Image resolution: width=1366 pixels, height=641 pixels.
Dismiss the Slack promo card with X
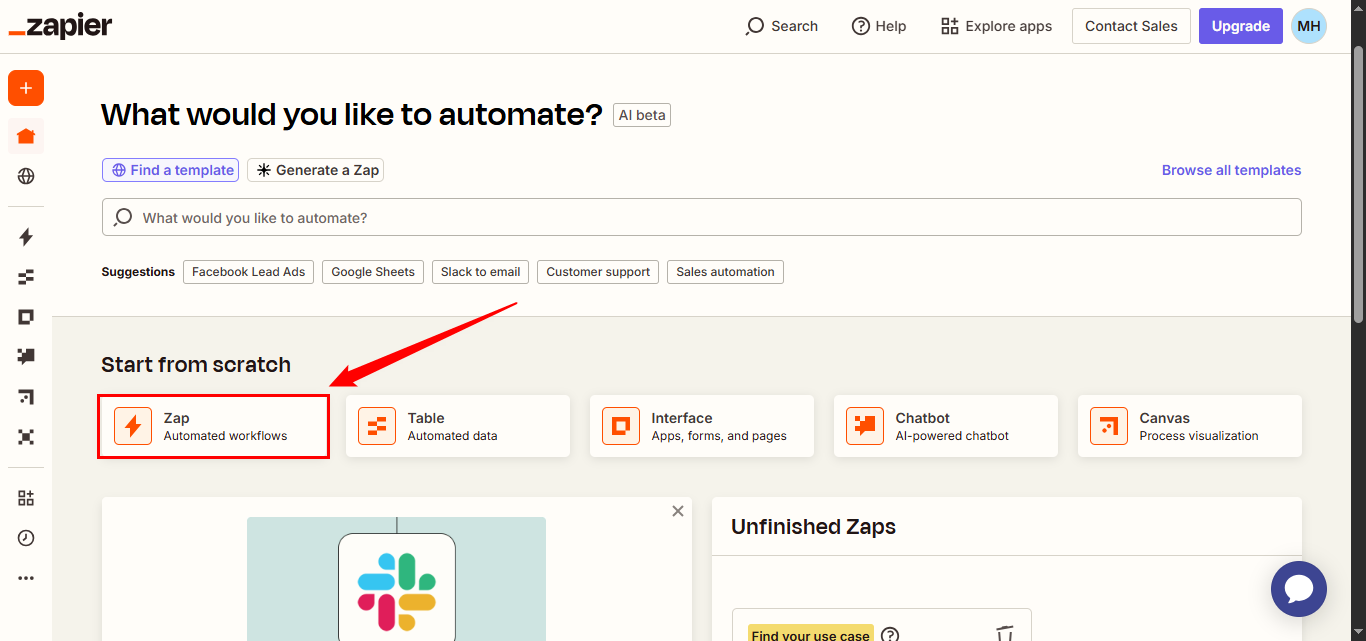[678, 511]
